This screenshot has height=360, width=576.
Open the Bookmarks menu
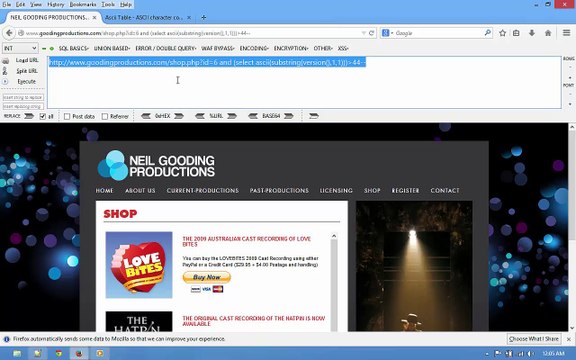(83, 4)
